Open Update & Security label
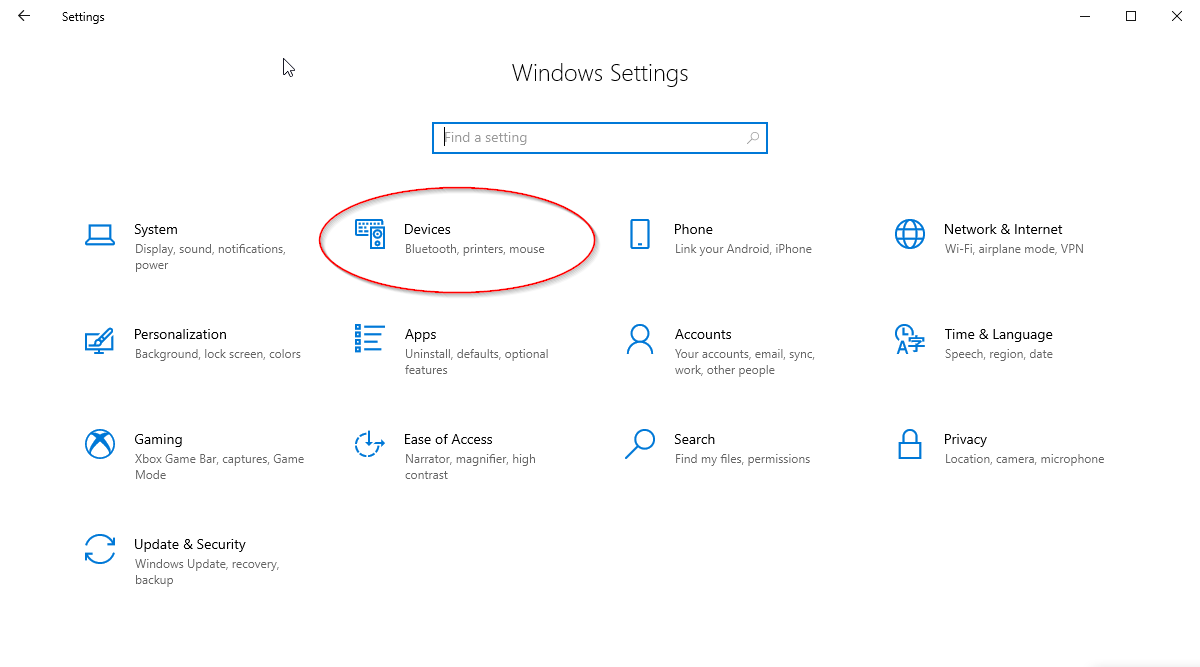The image size is (1200, 667). coord(190,544)
